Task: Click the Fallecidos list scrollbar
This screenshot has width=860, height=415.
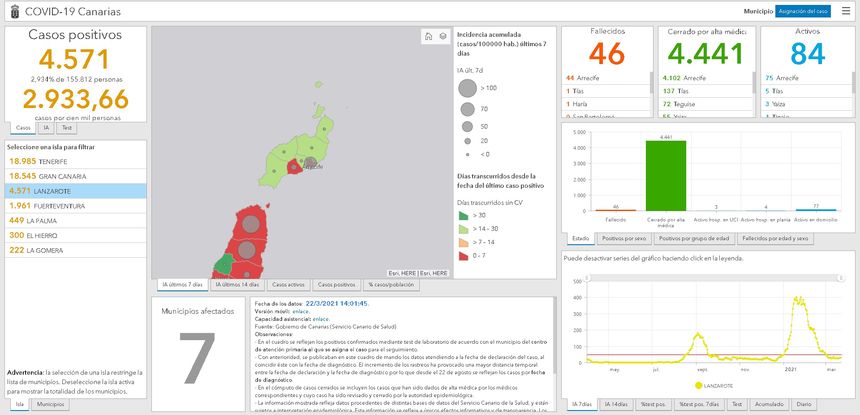Action: [652, 83]
